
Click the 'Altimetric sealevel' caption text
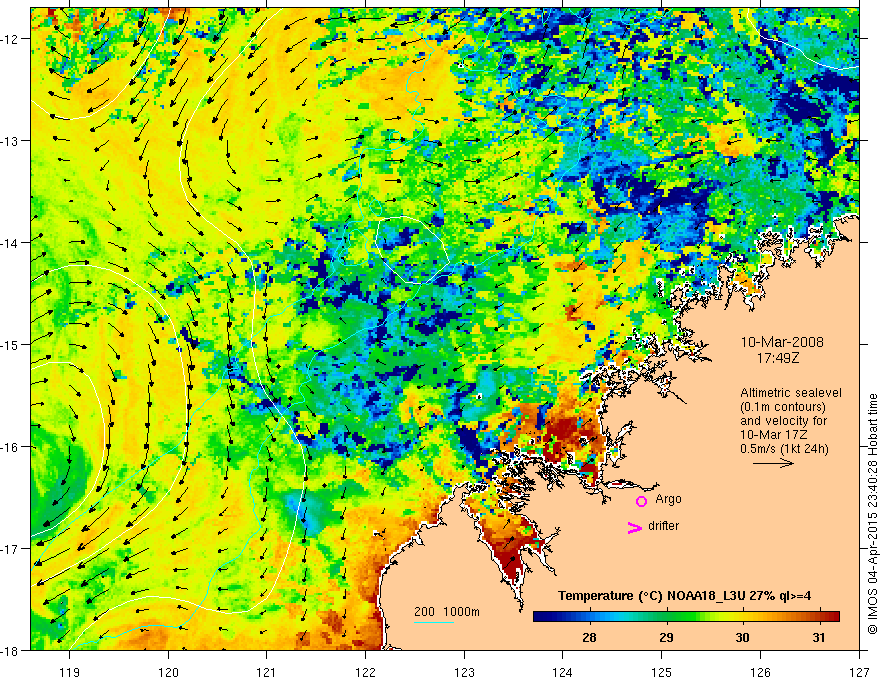790,393
